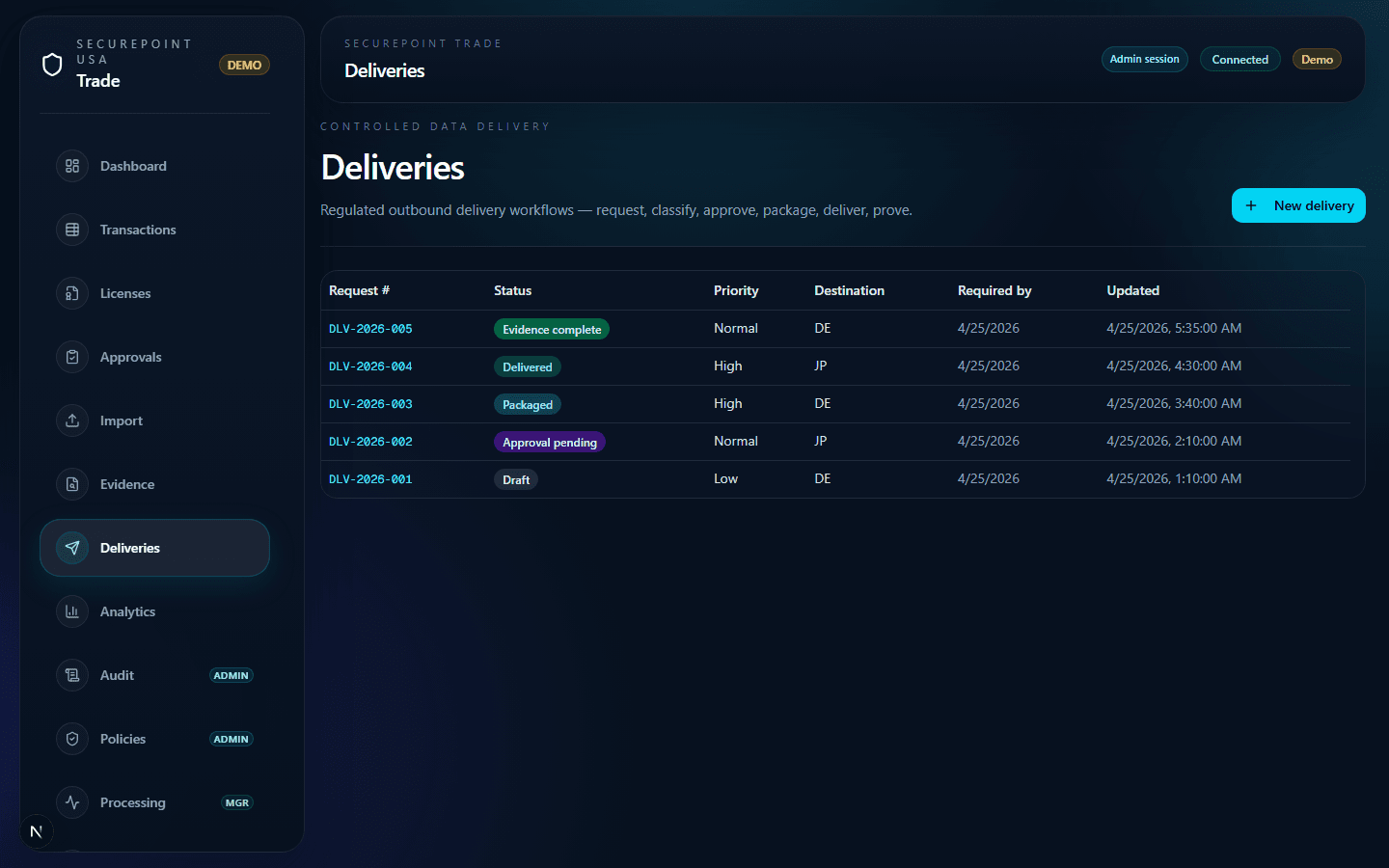This screenshot has height=868, width=1389.
Task: Click the ADMIN tag beside Policies
Action: pos(231,739)
